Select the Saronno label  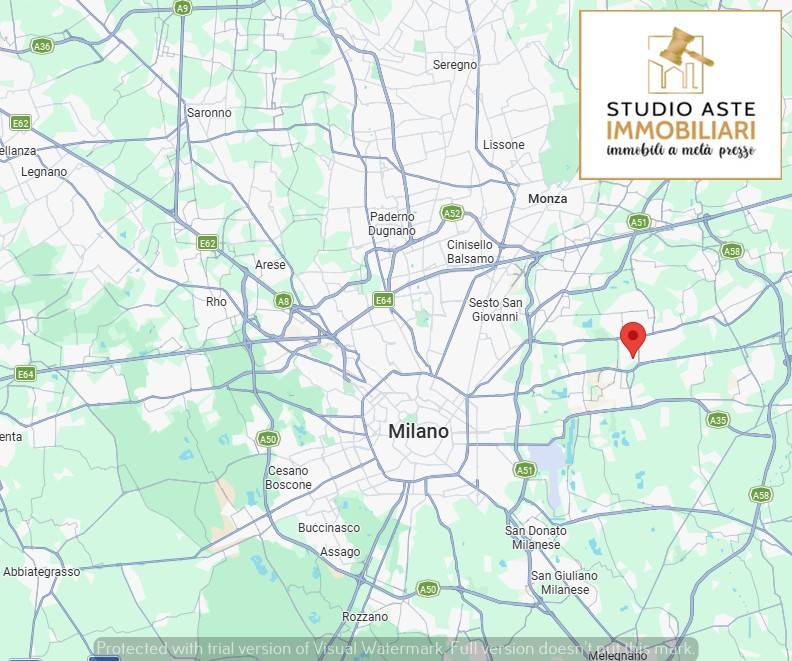pos(209,113)
